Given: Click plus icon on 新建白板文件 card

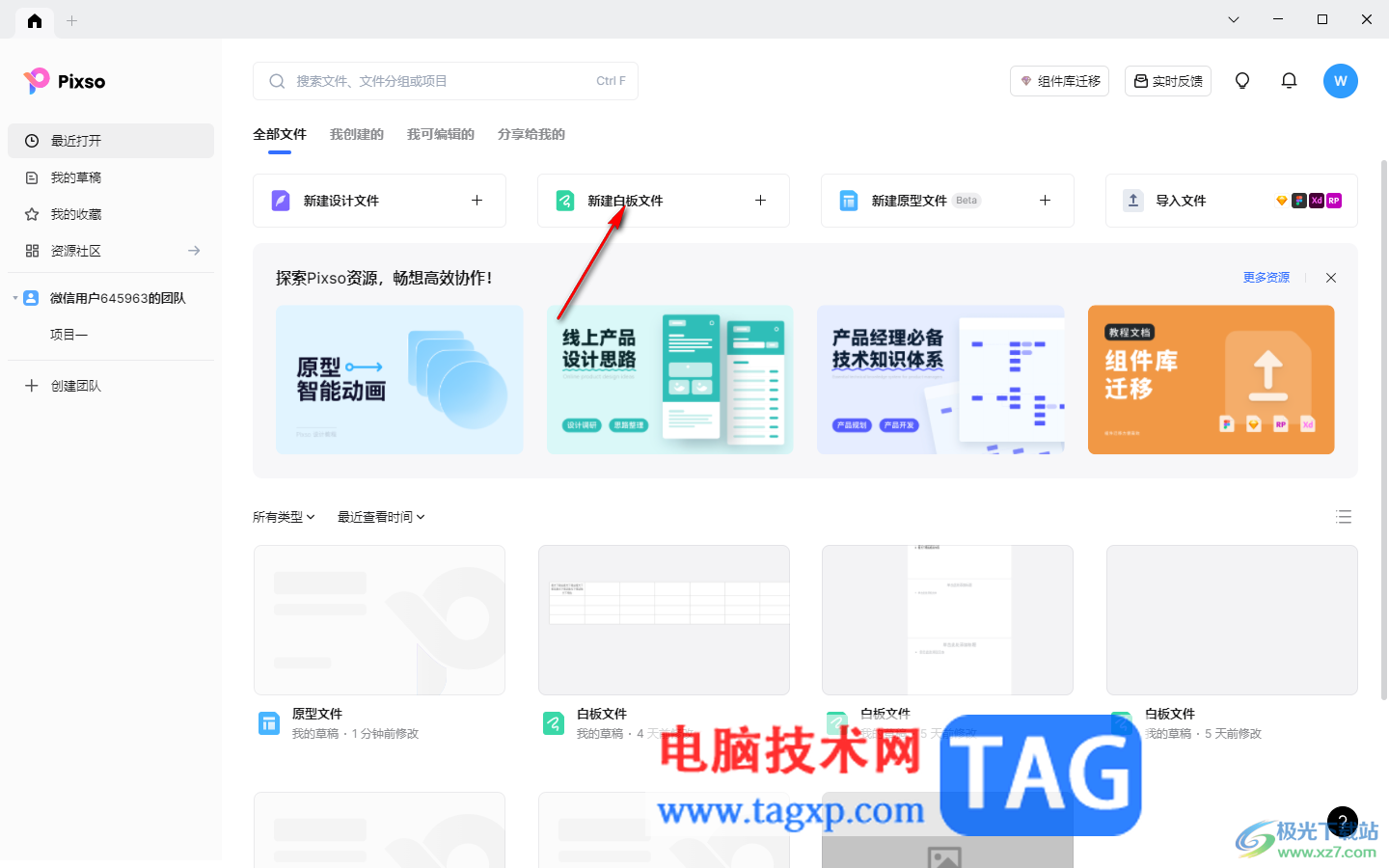Looking at the screenshot, I should point(760,201).
